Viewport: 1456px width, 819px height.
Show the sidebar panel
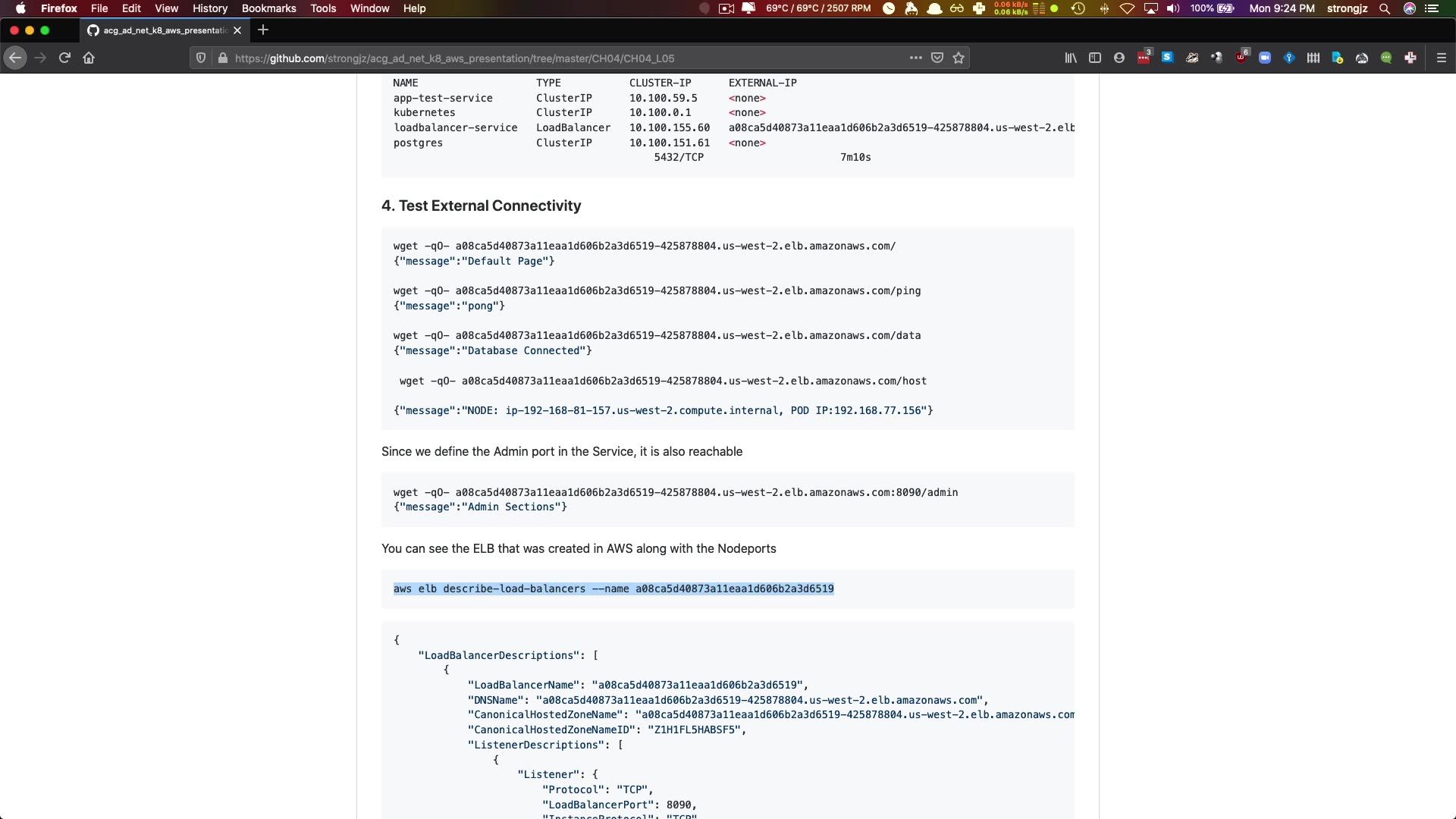1094,58
